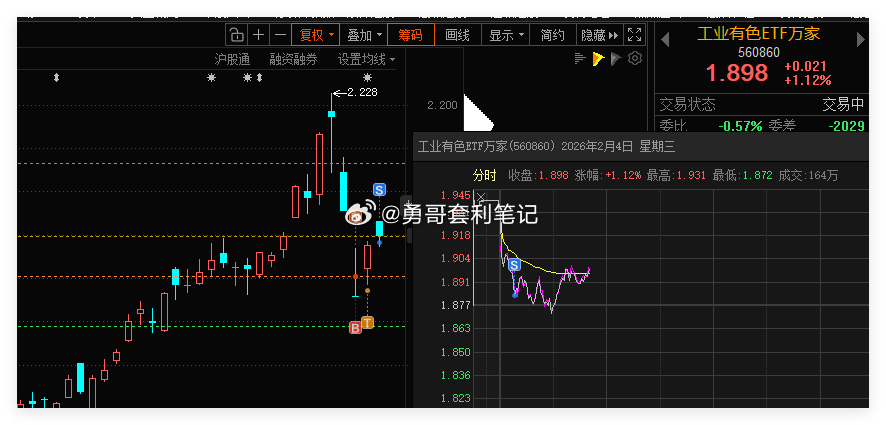The image size is (886, 425).
Task: Click the 工业有色ETF万家 stock name title
Action: [x=758, y=34]
